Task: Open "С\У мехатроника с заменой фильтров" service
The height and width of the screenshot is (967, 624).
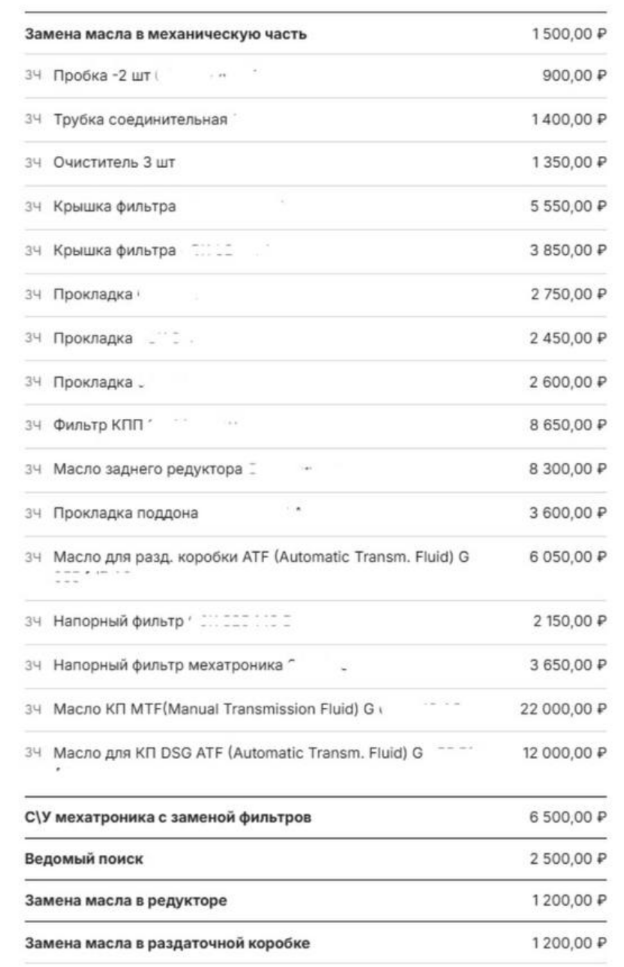Action: click(167, 818)
